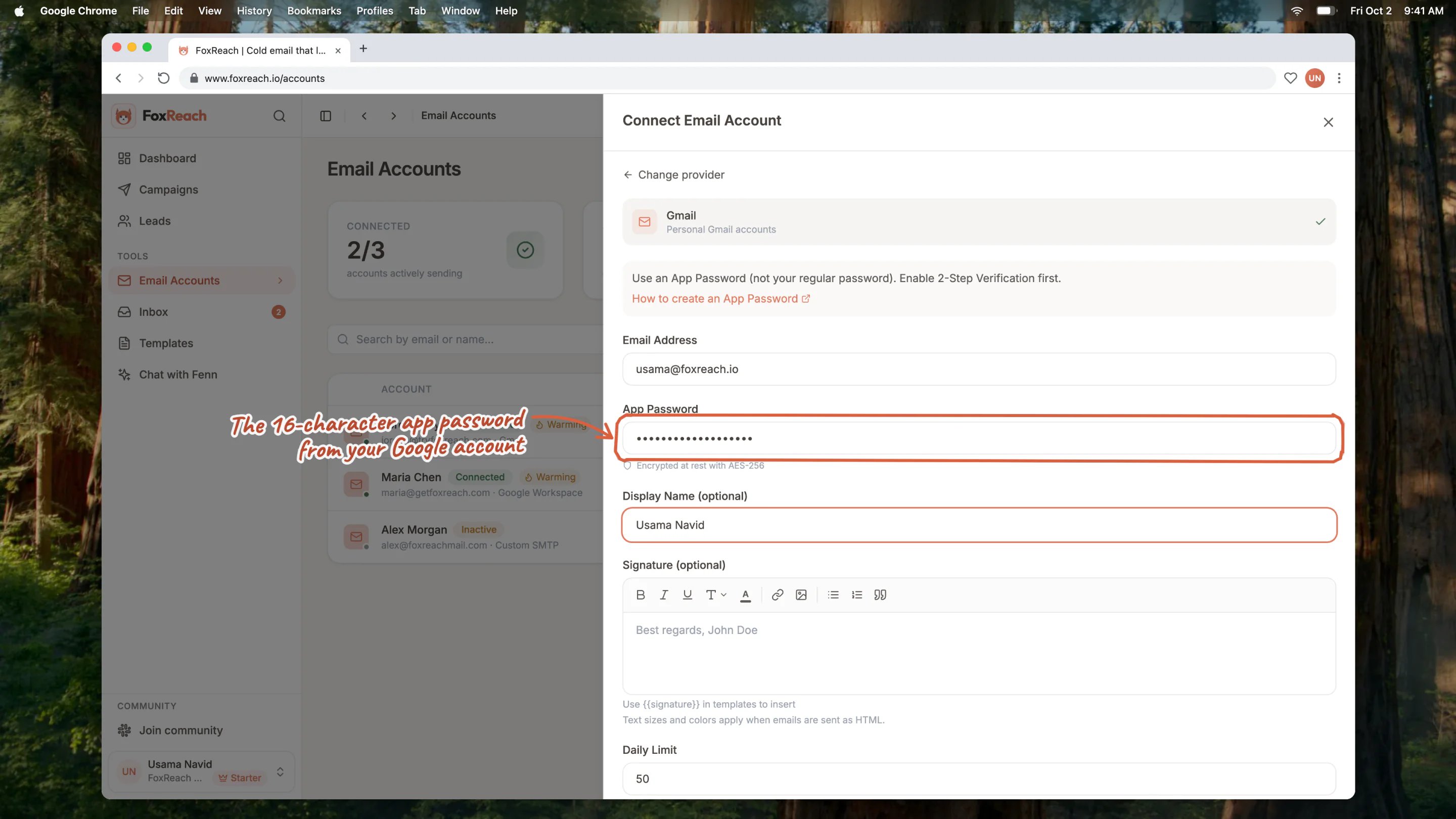Toggle bullet list in signature editor
This screenshot has width=1456, height=819.
click(833, 595)
